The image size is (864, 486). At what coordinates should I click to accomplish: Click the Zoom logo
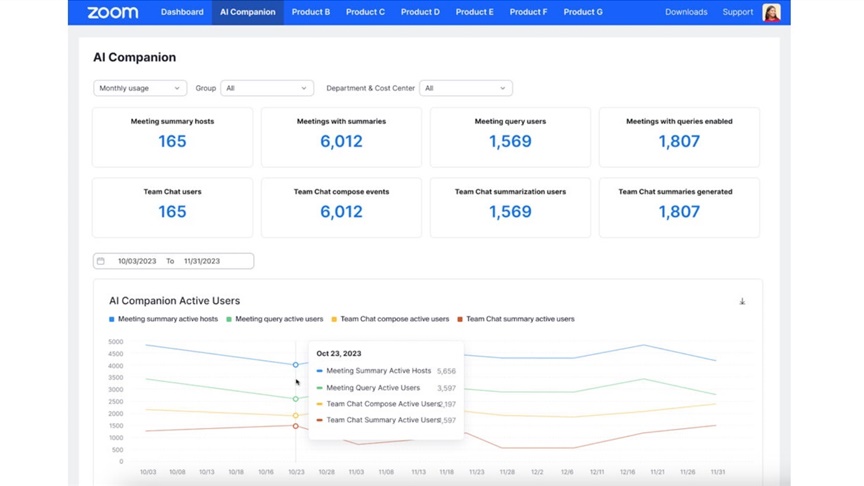tap(113, 12)
